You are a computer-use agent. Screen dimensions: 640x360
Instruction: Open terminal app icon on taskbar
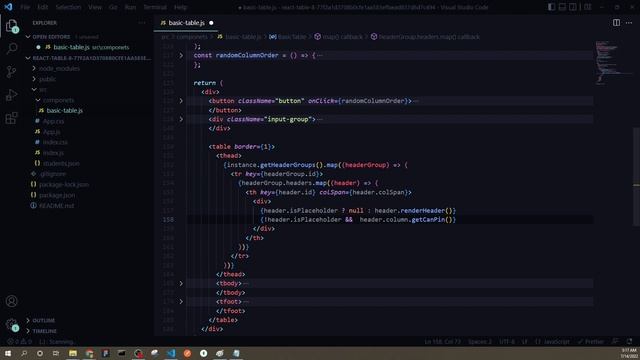[122, 353]
